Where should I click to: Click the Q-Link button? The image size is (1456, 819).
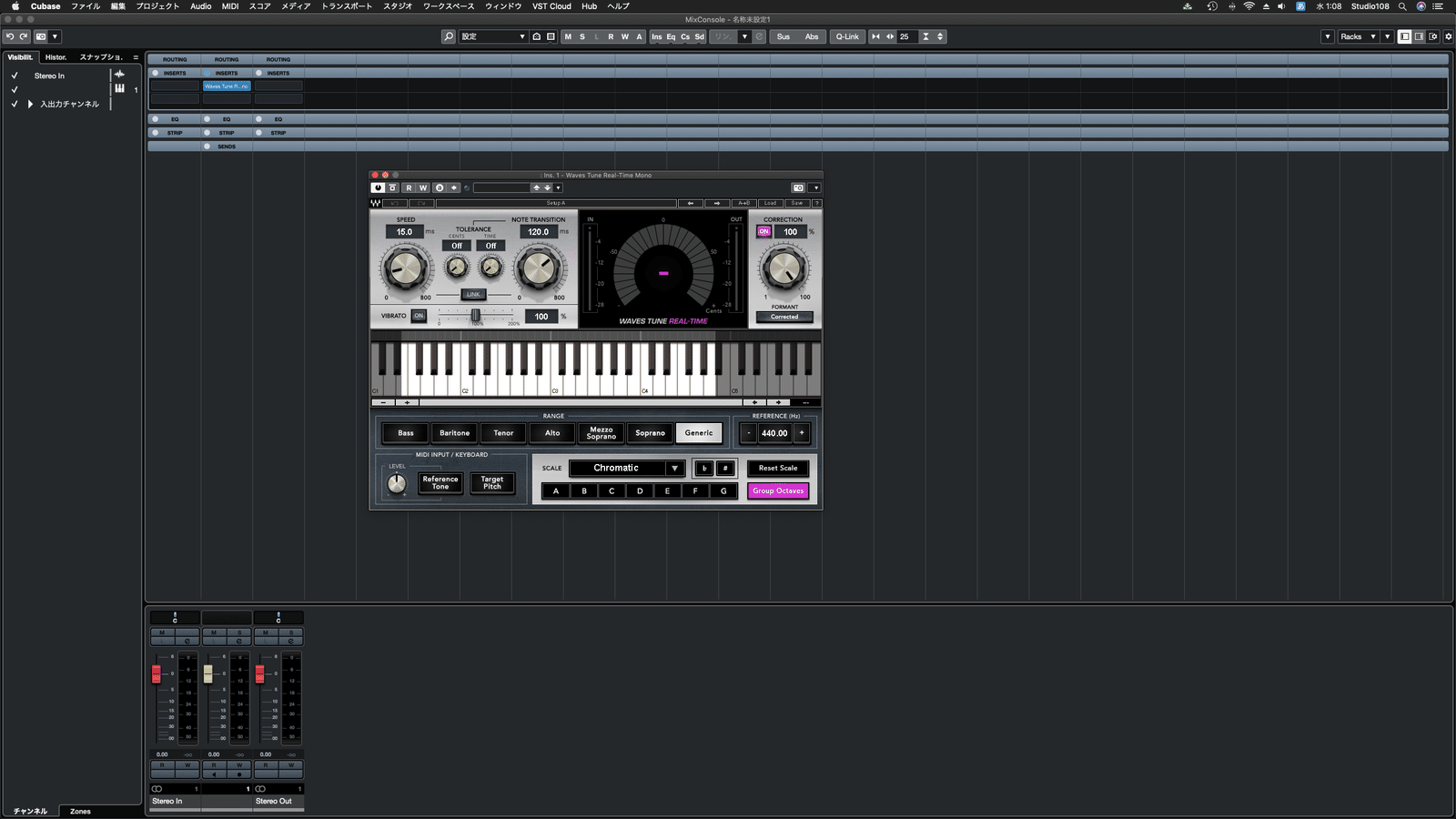(847, 36)
